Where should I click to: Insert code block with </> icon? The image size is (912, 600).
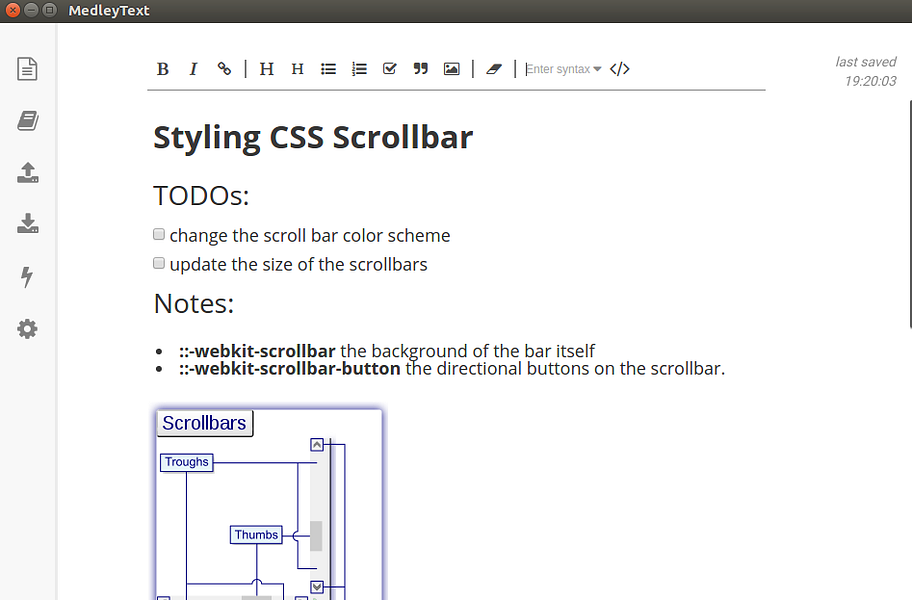tap(619, 69)
